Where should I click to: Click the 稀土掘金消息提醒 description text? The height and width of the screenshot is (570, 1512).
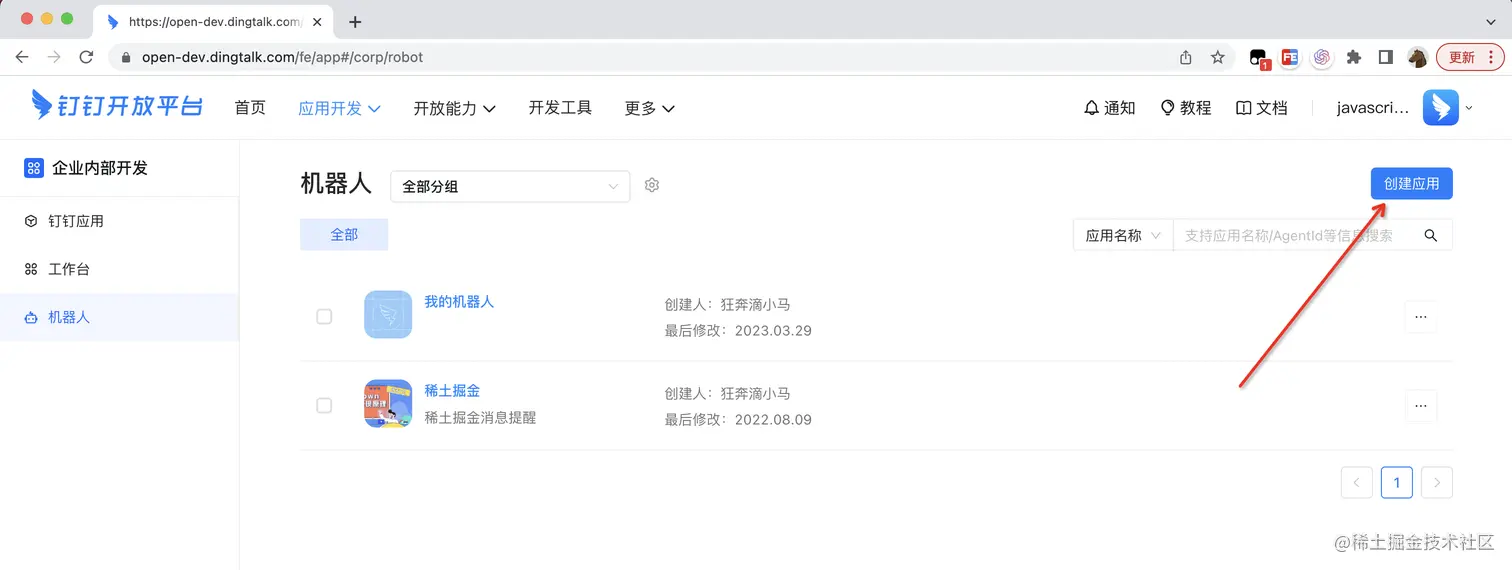[x=480, y=417]
